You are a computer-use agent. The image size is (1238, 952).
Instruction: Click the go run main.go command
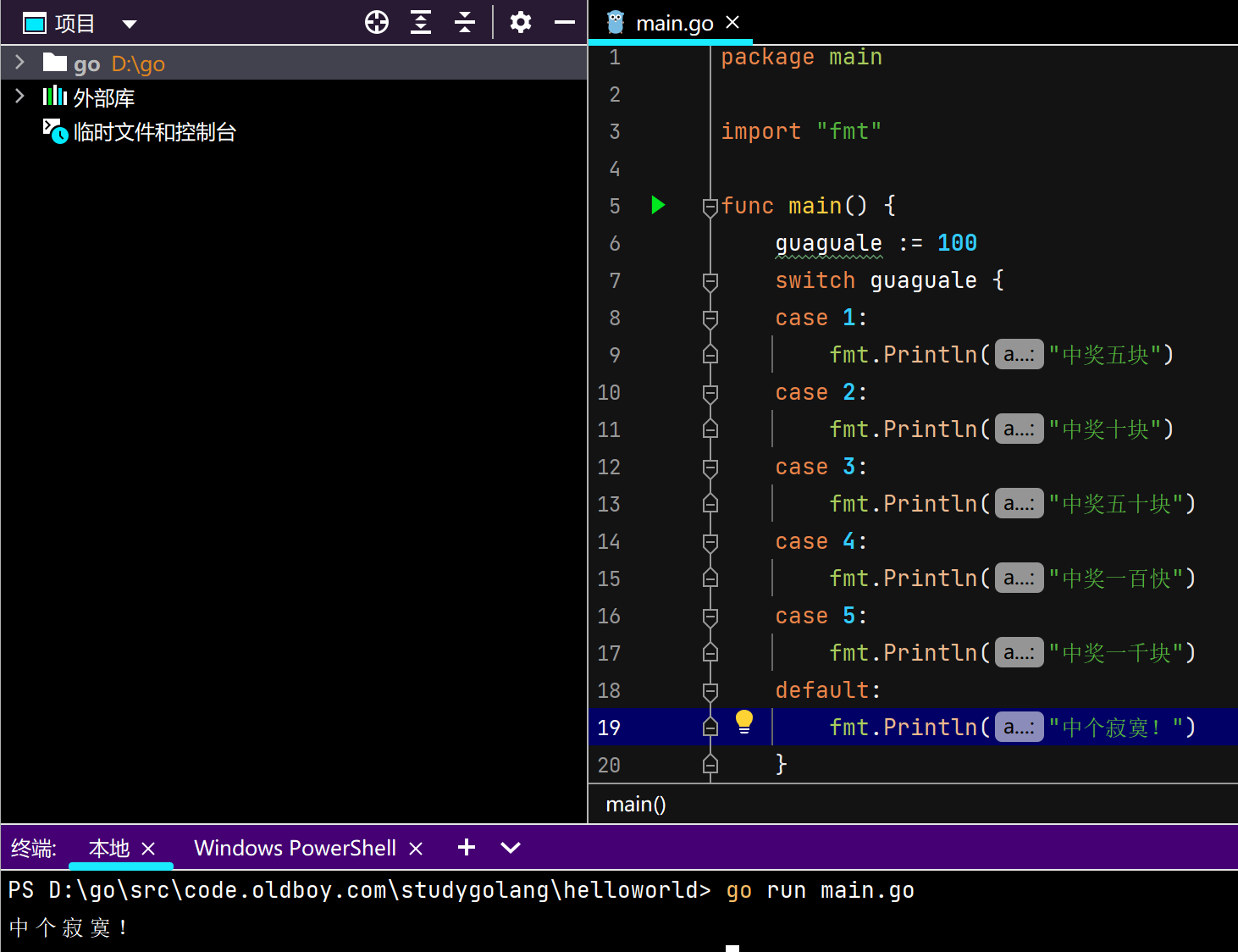(821, 890)
